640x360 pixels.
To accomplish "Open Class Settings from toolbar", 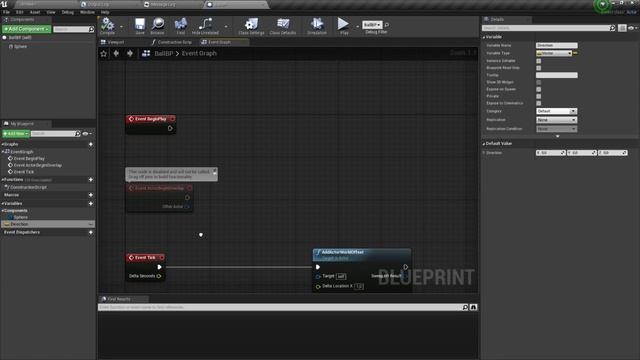I will point(251,25).
